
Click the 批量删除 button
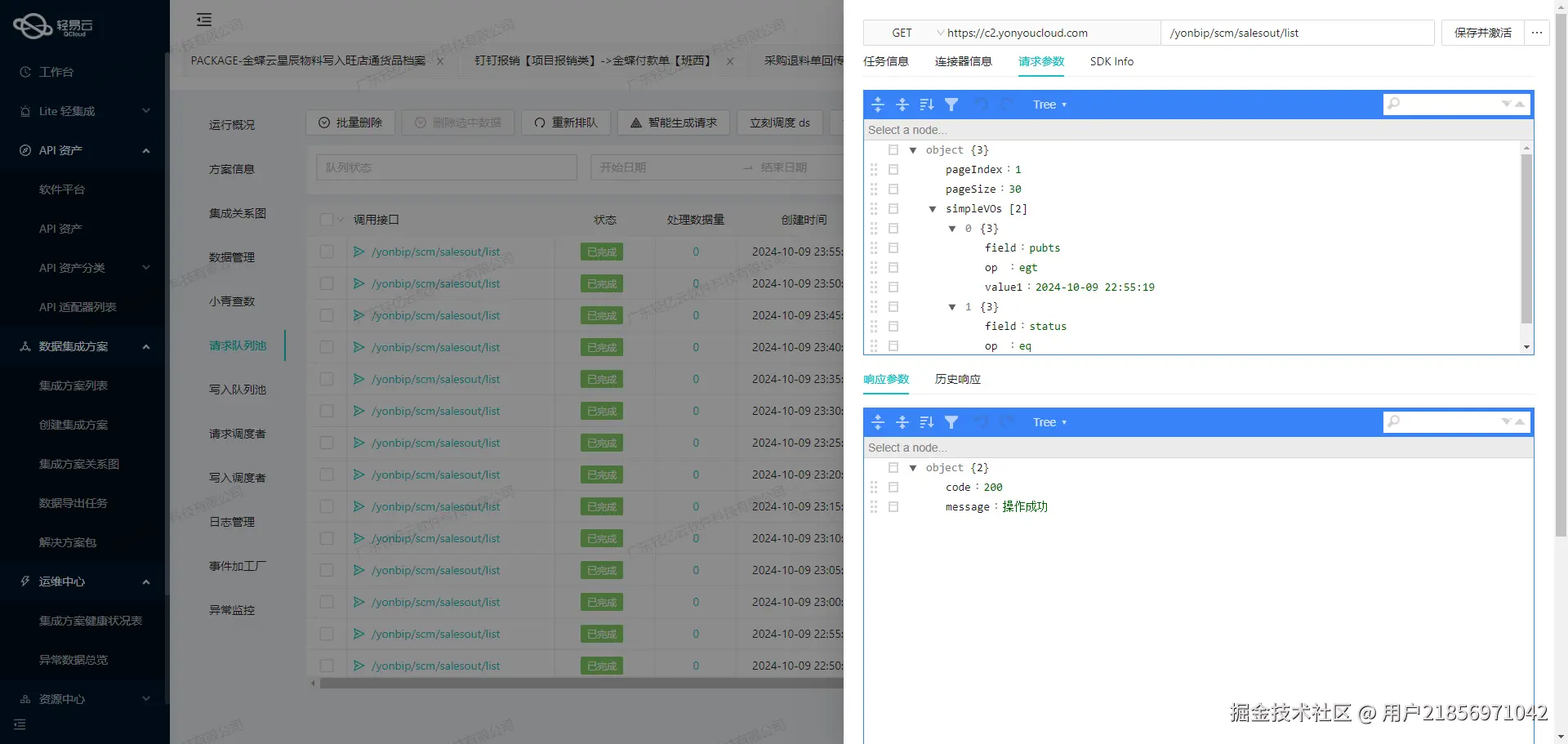(x=350, y=123)
